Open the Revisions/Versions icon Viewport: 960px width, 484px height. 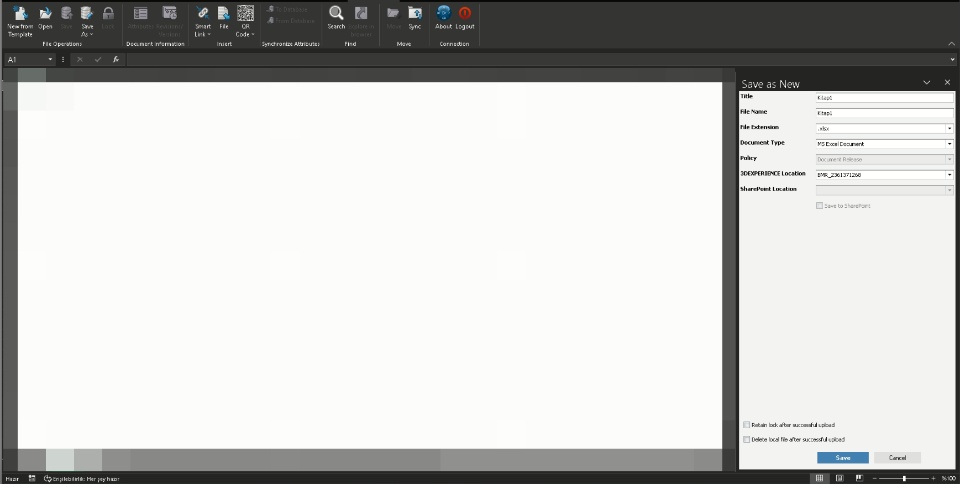point(170,13)
